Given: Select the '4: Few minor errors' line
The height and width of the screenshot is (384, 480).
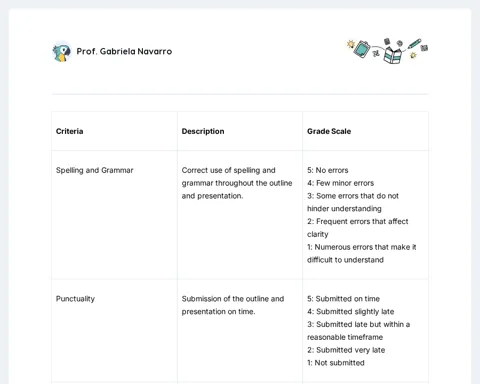Looking at the screenshot, I should click(x=341, y=183).
